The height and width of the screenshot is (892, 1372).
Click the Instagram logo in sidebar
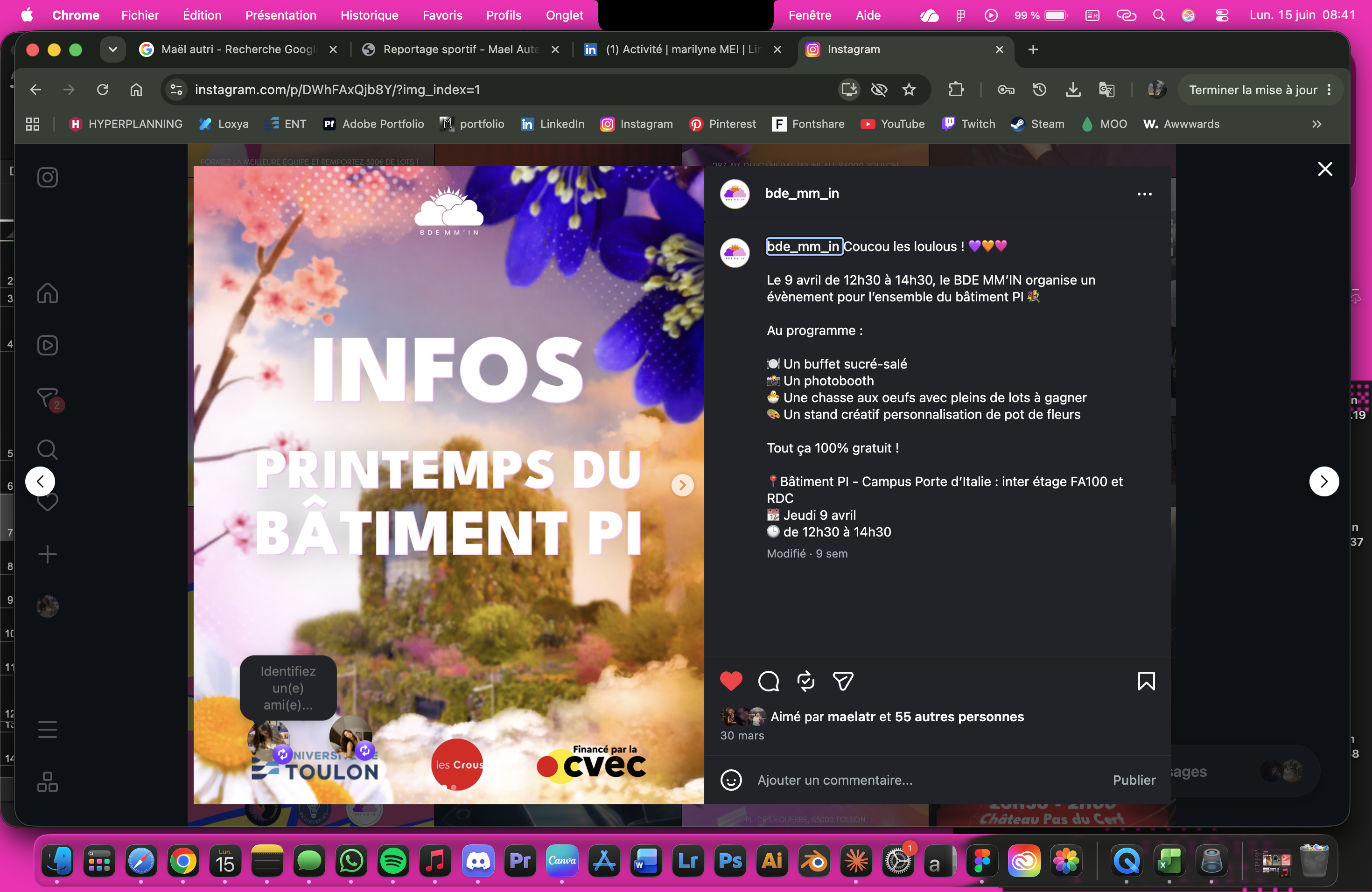(x=47, y=177)
